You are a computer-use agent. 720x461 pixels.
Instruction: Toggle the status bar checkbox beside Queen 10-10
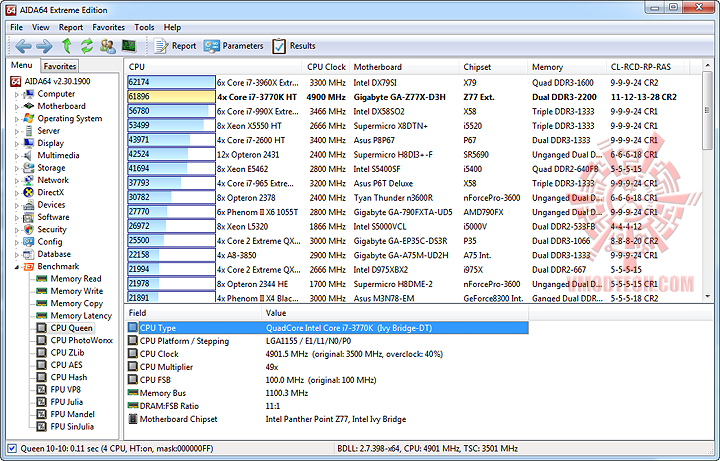coord(12,449)
